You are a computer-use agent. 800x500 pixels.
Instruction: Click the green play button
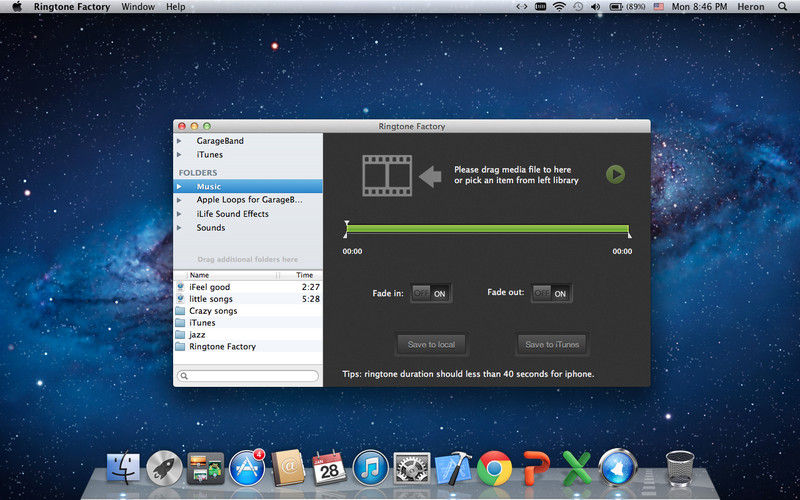[615, 175]
